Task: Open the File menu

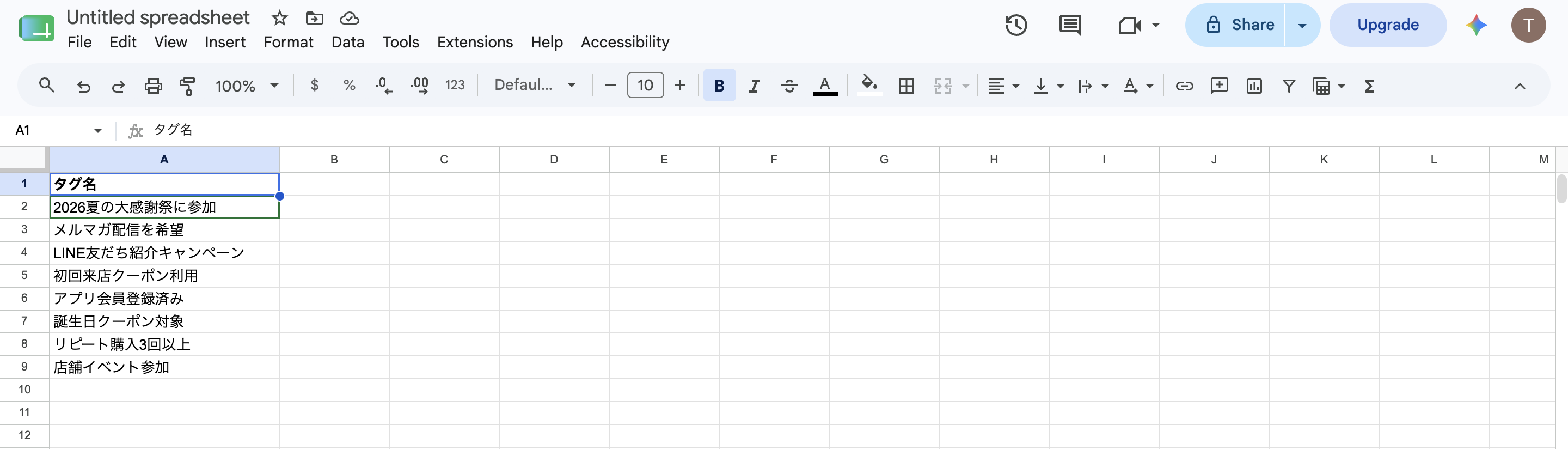Action: pyautogui.click(x=79, y=42)
